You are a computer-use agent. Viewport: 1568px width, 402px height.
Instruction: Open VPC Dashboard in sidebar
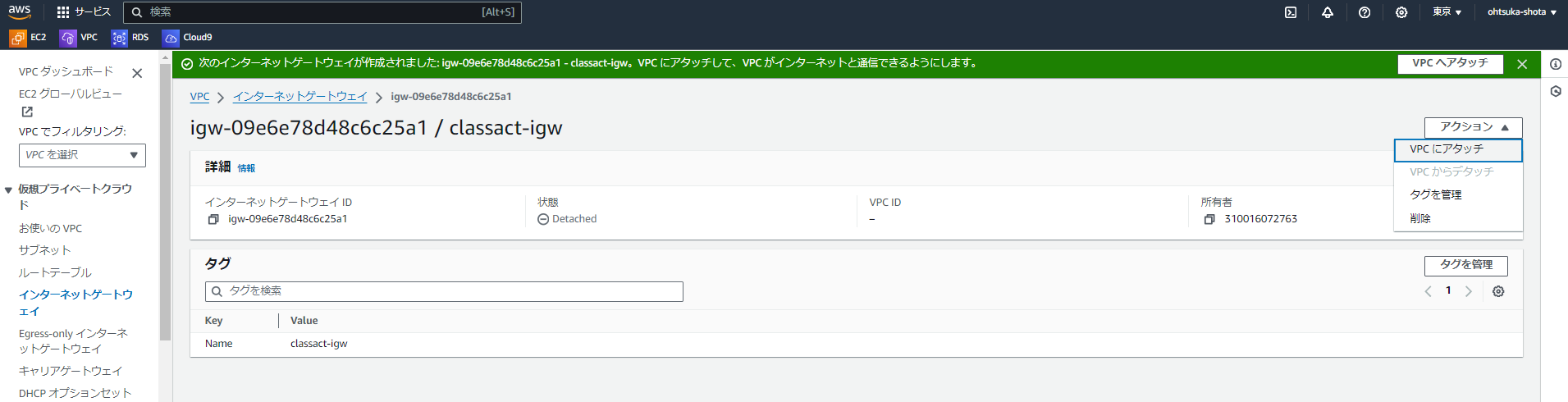(x=66, y=72)
